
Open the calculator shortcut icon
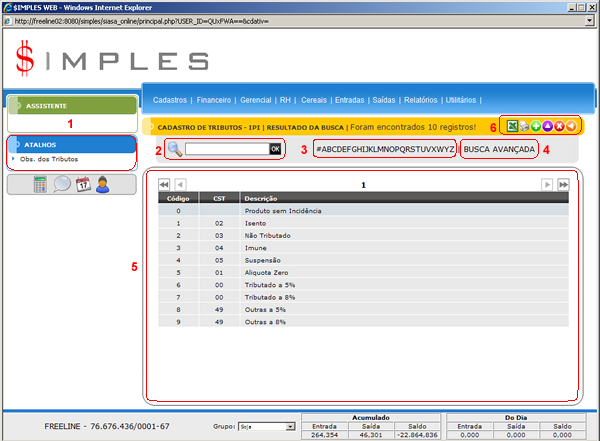coord(40,184)
